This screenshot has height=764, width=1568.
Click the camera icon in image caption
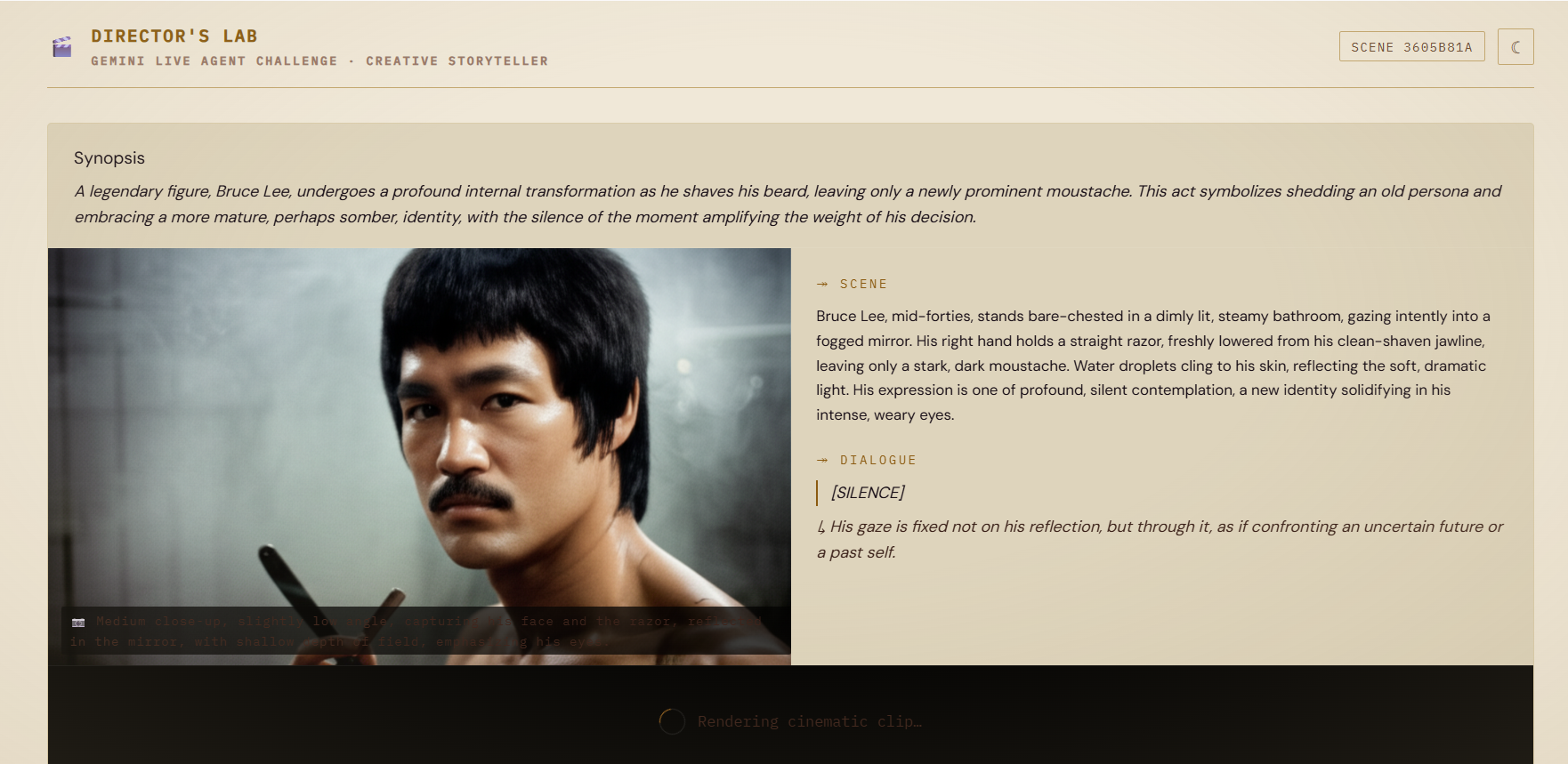(78, 622)
